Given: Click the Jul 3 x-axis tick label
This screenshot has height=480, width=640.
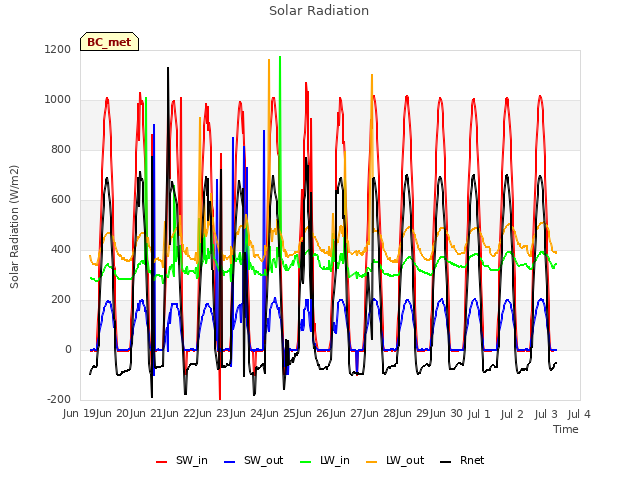Looking at the screenshot, I should pos(546,414).
